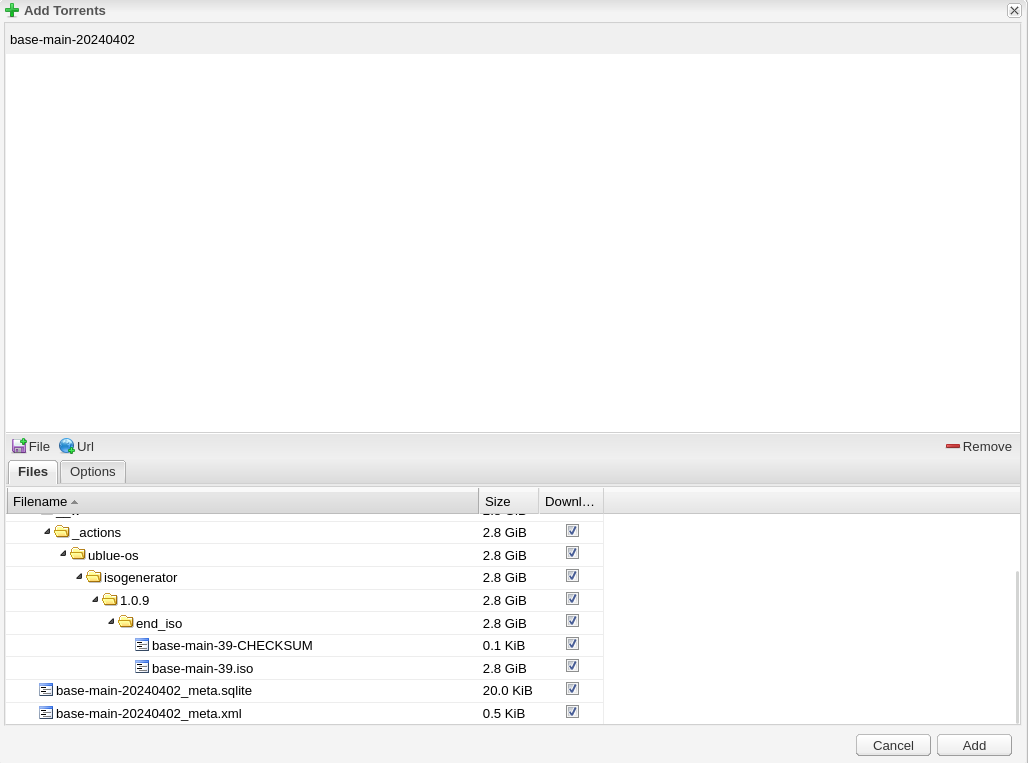
Task: Uncheck download for _actions folder
Action: (x=572, y=531)
